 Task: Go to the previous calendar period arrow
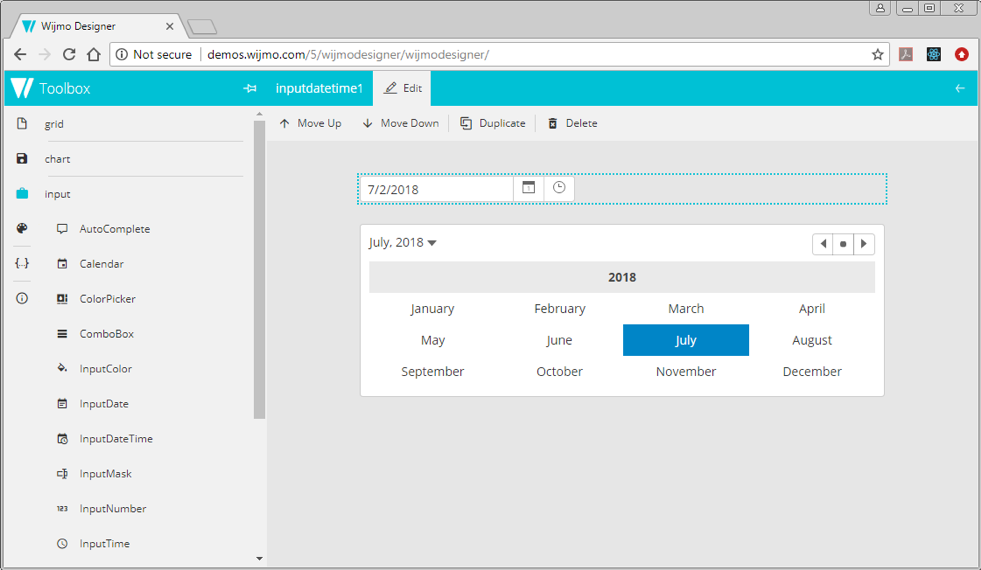point(823,243)
